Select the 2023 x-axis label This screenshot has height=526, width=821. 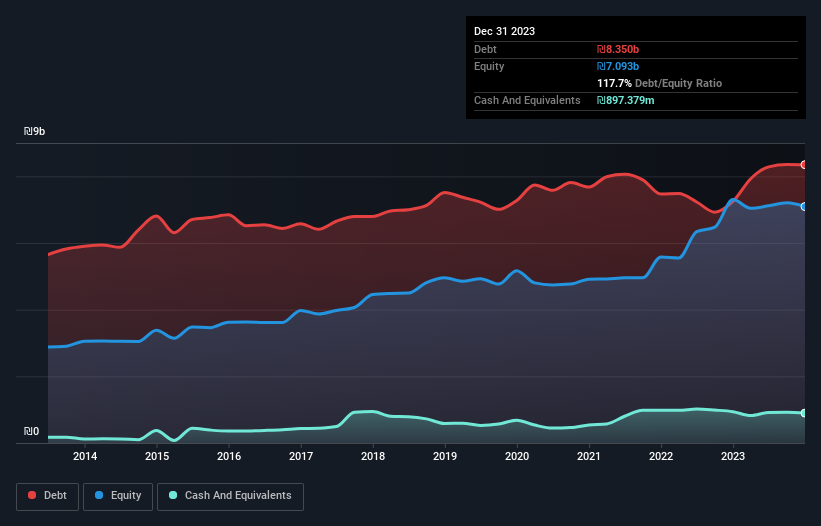(x=733, y=456)
